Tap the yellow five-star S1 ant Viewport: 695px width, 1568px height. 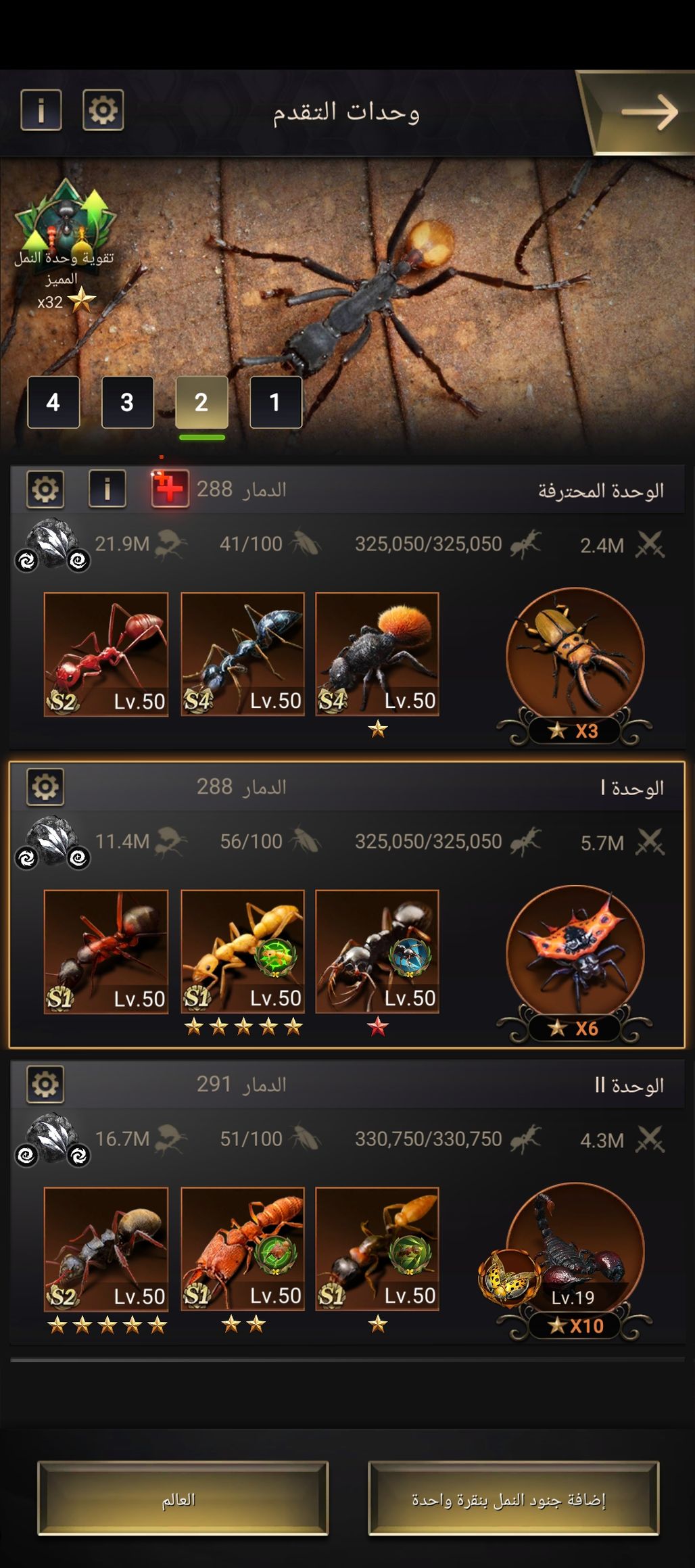243,951
